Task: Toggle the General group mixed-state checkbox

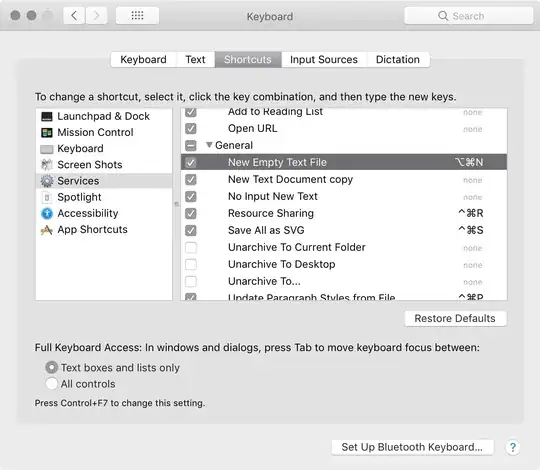Action: tap(191, 145)
